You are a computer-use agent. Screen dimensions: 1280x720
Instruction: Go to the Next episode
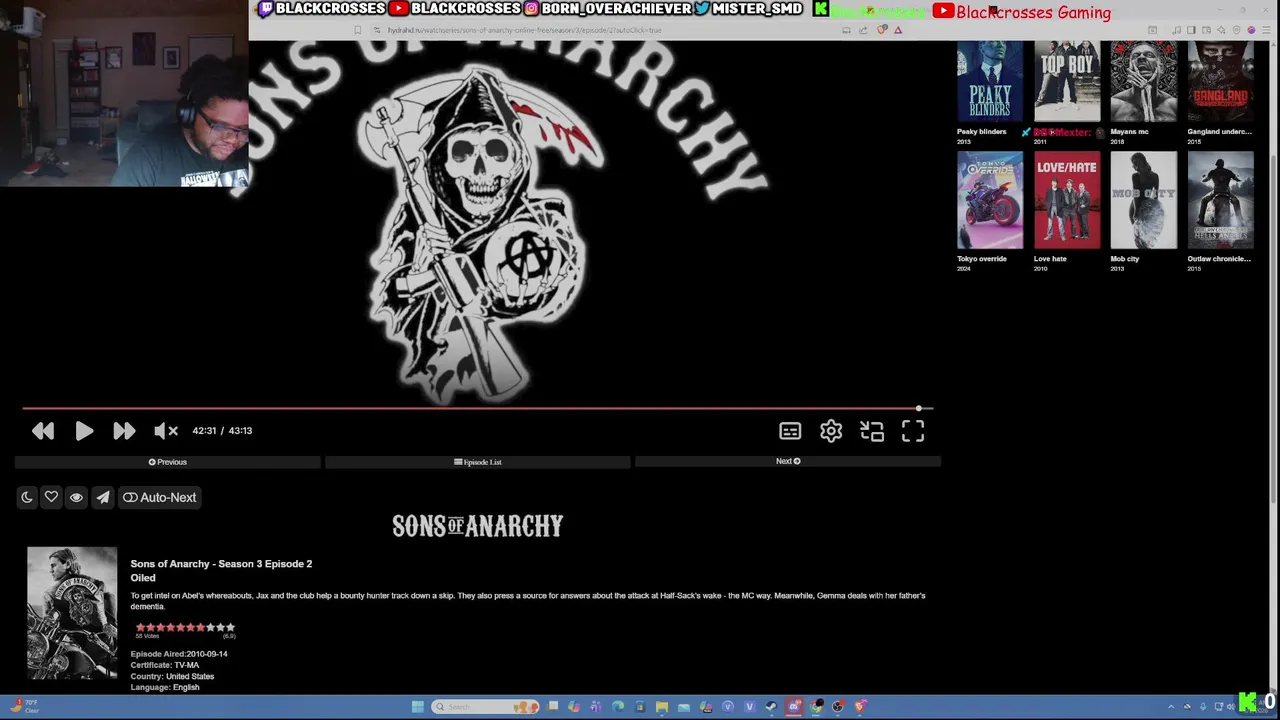(x=788, y=462)
